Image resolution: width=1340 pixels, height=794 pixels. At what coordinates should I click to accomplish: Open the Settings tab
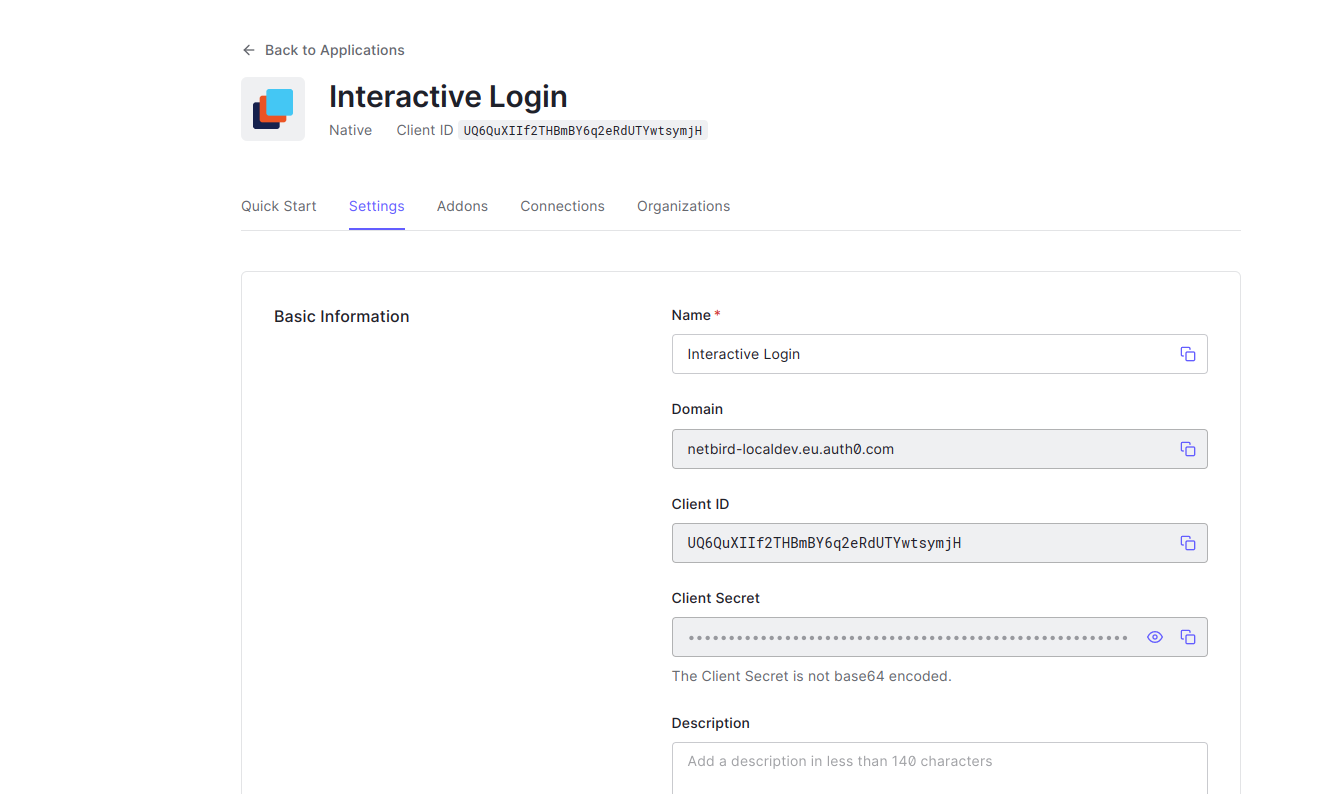pyautogui.click(x=376, y=206)
